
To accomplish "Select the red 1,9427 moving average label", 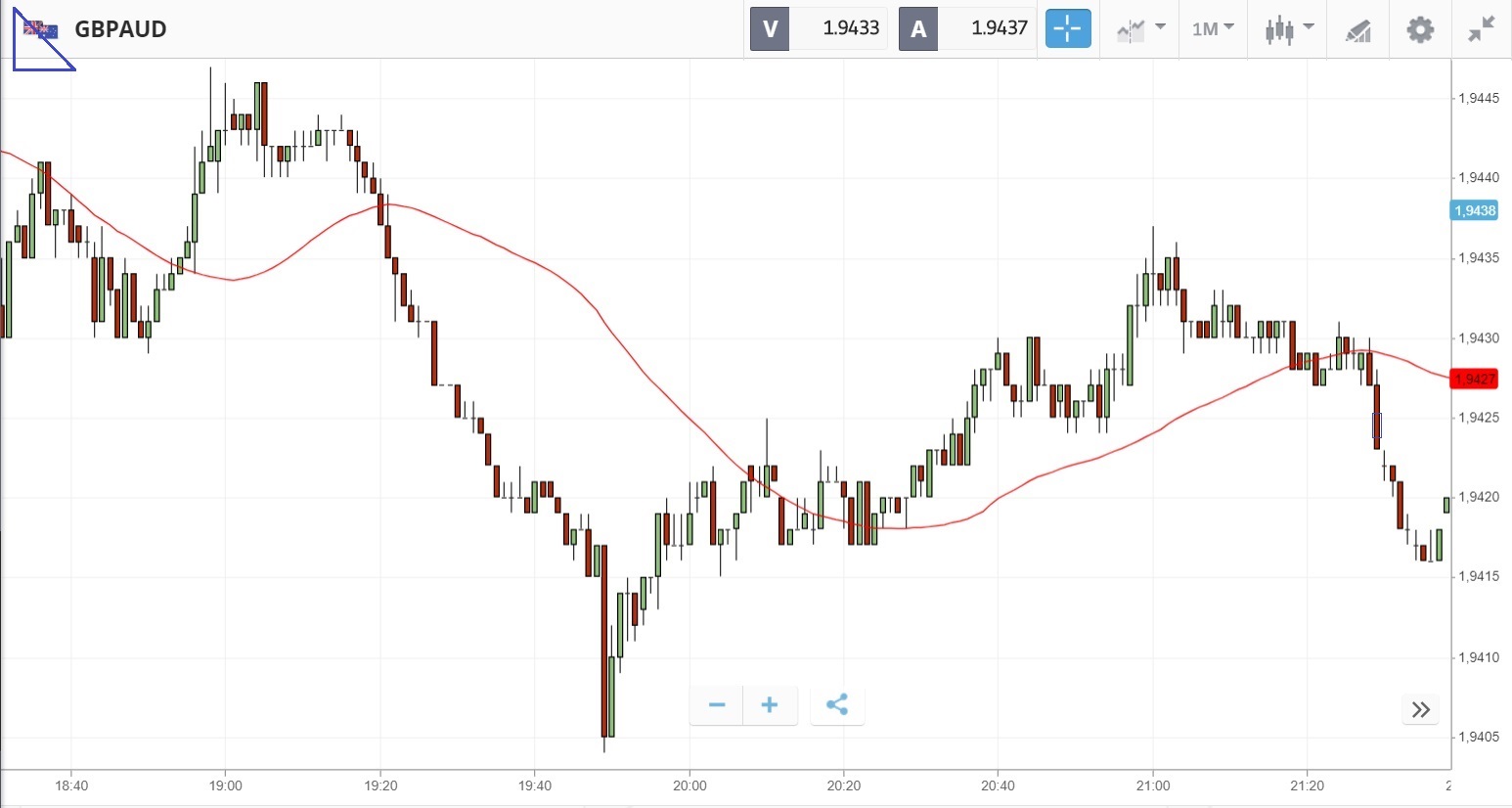I will coord(1474,379).
